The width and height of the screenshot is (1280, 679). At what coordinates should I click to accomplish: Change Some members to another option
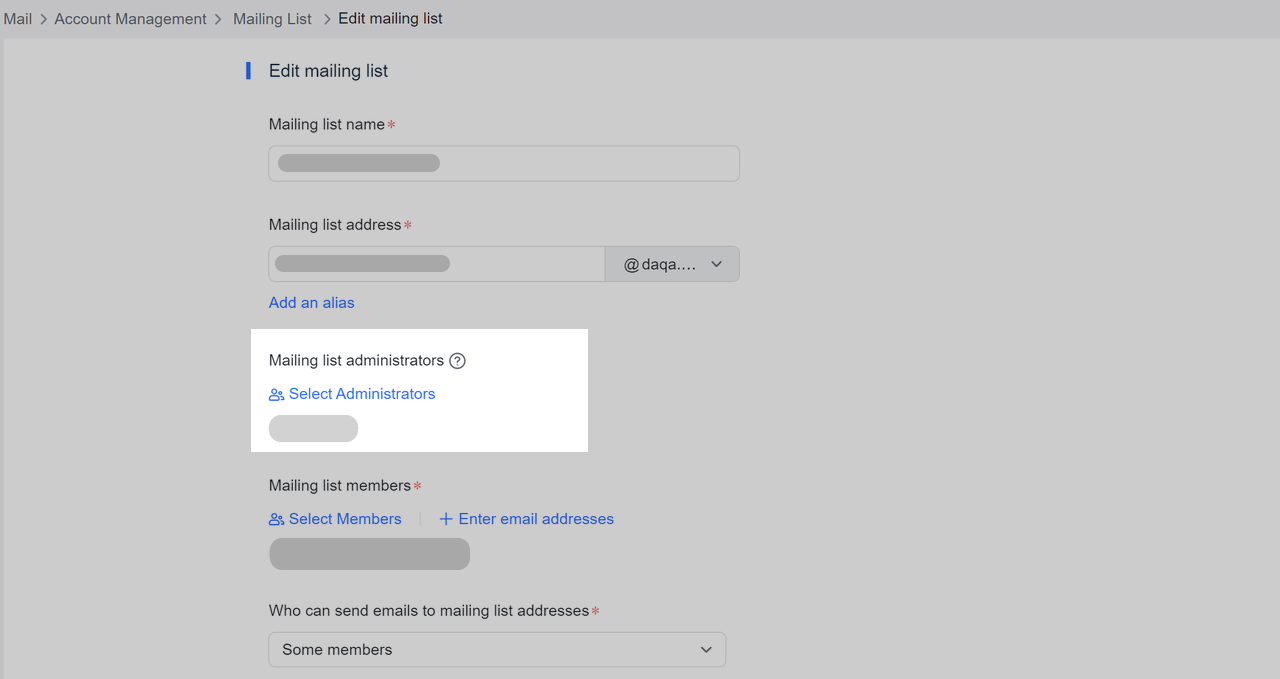(497, 649)
